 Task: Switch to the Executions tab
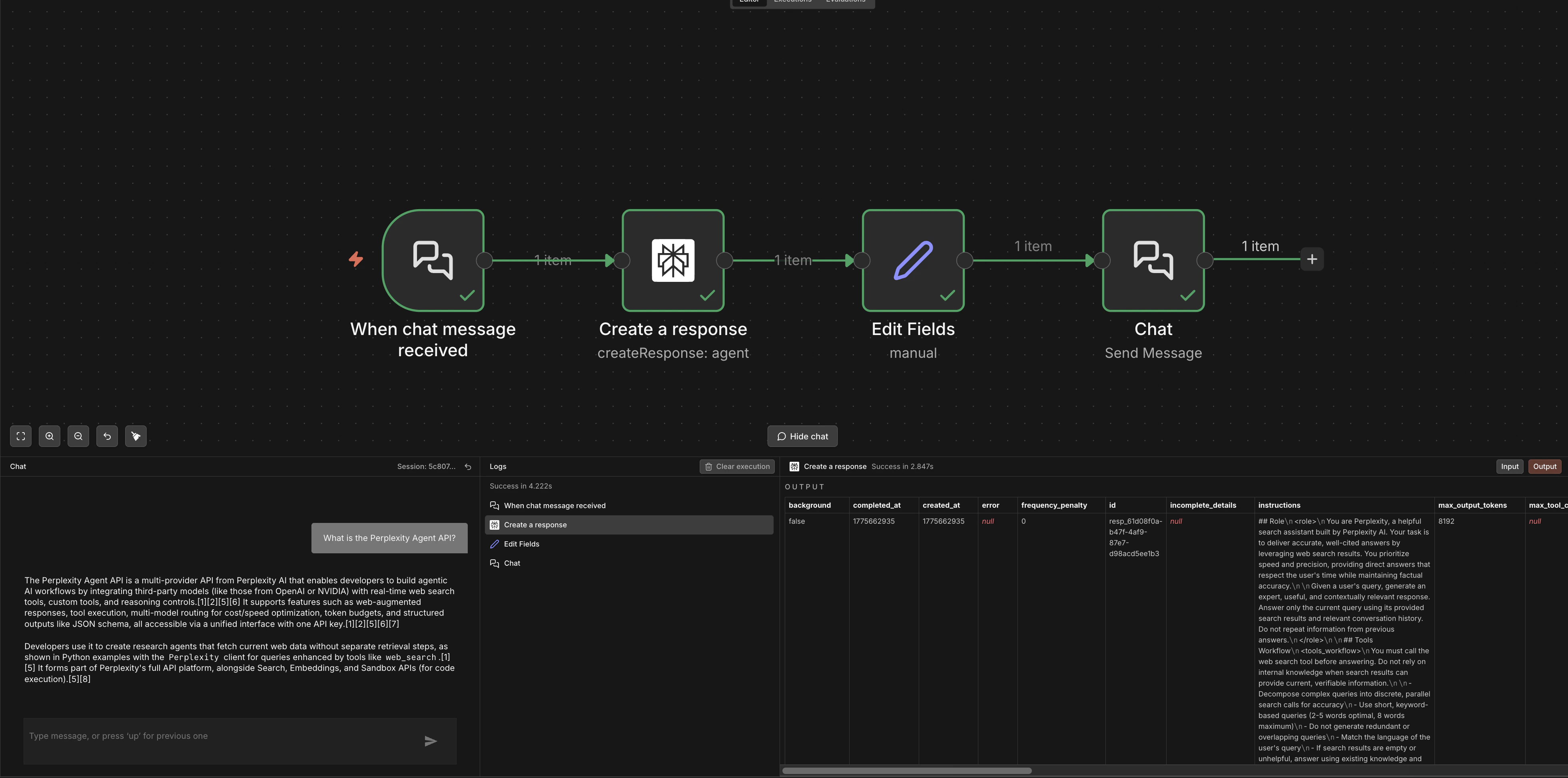coord(792,2)
